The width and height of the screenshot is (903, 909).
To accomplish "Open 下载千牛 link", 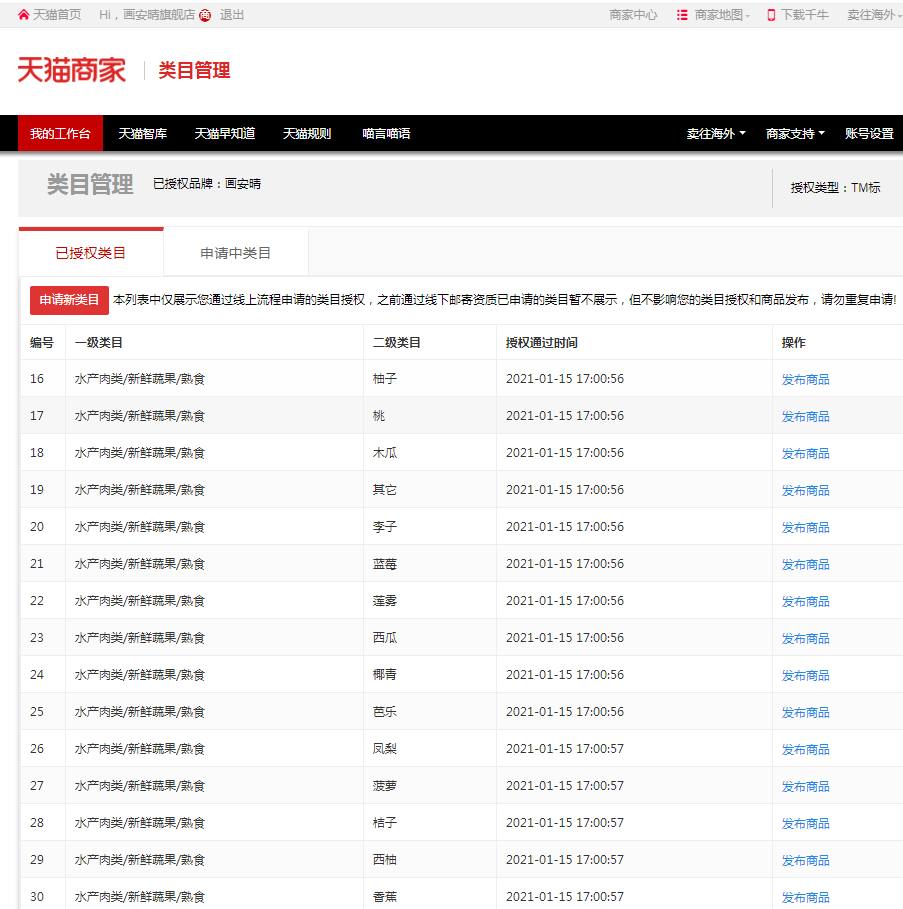I will (x=804, y=15).
